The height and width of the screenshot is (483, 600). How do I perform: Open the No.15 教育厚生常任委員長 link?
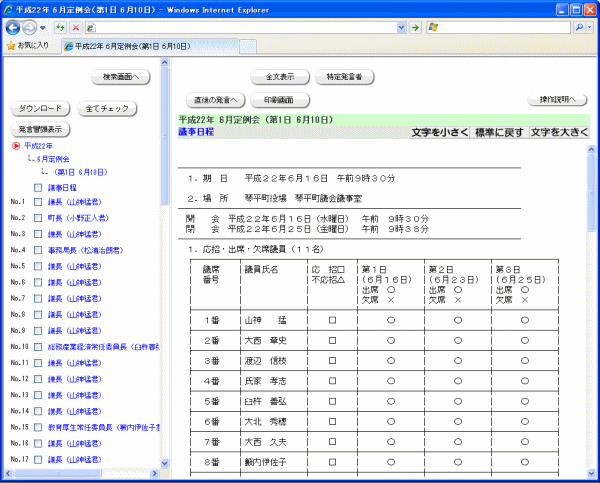tap(104, 427)
